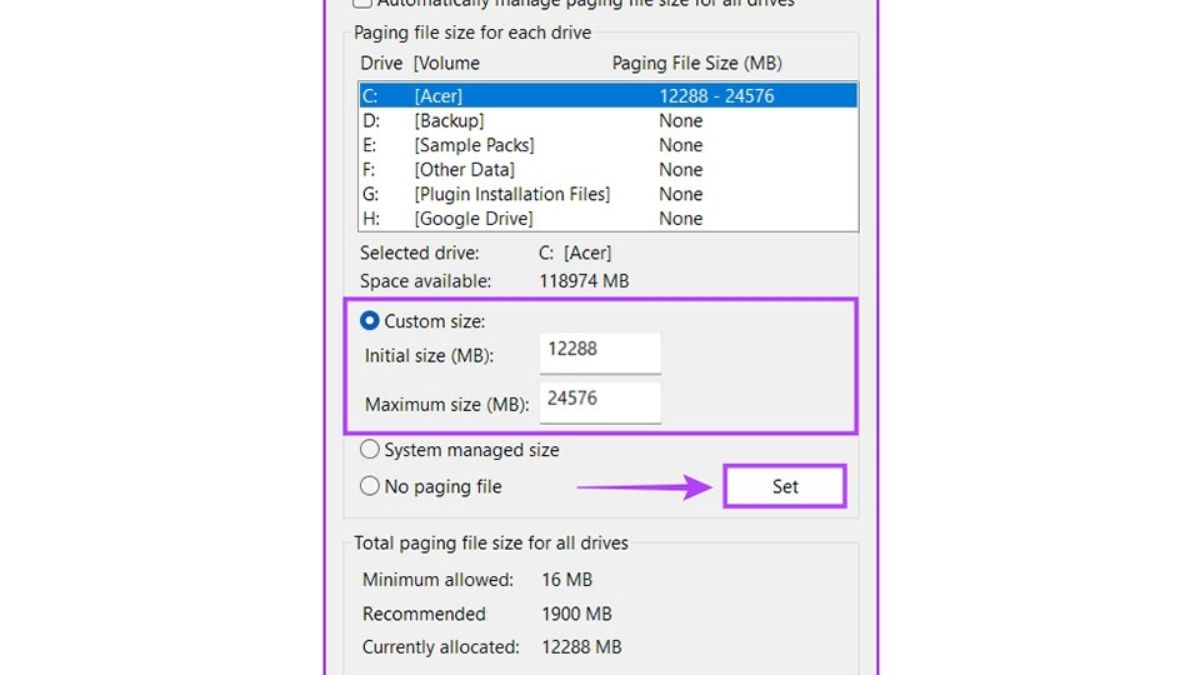This screenshot has height=675, width=1200.
Task: Focus the Maximum size (MB) input field
Action: coord(599,401)
